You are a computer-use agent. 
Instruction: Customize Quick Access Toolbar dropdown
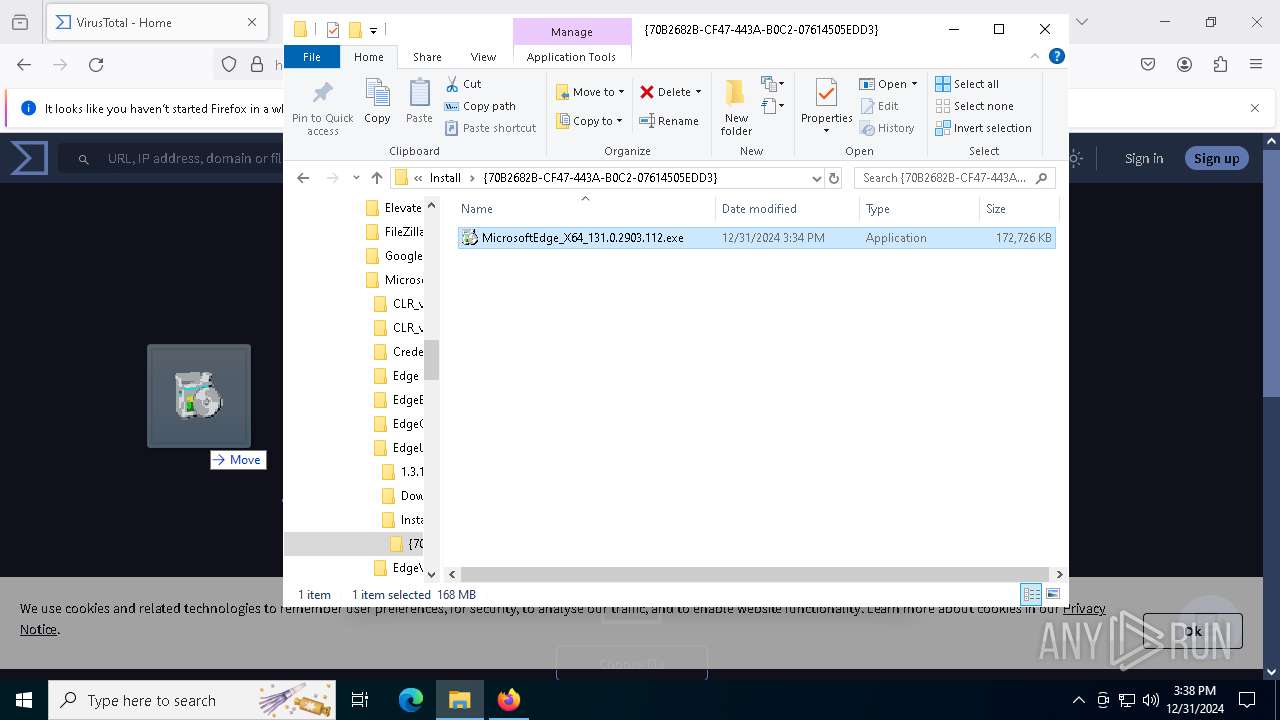pos(373,31)
